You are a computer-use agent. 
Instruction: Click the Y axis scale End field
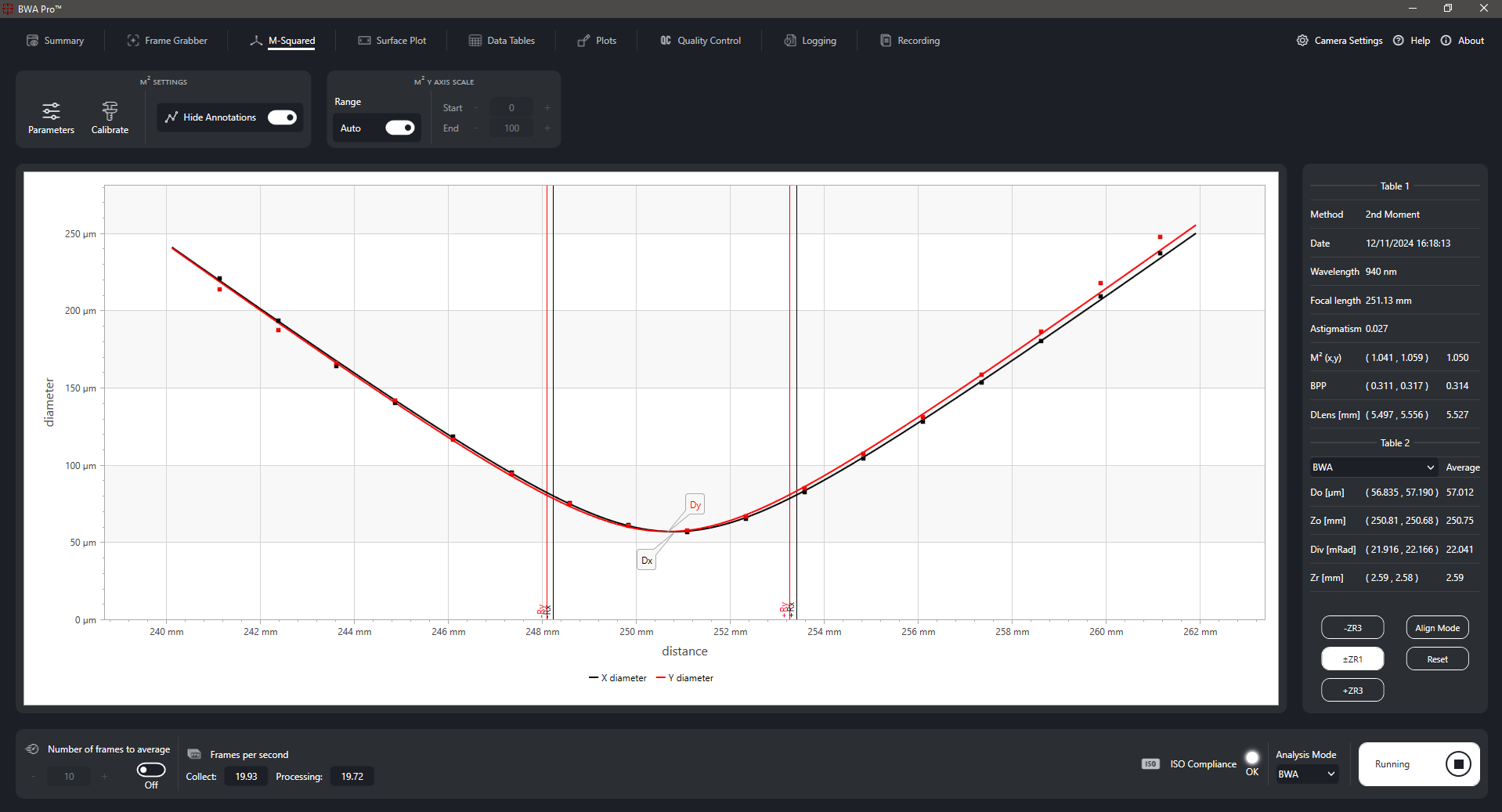tap(511, 128)
